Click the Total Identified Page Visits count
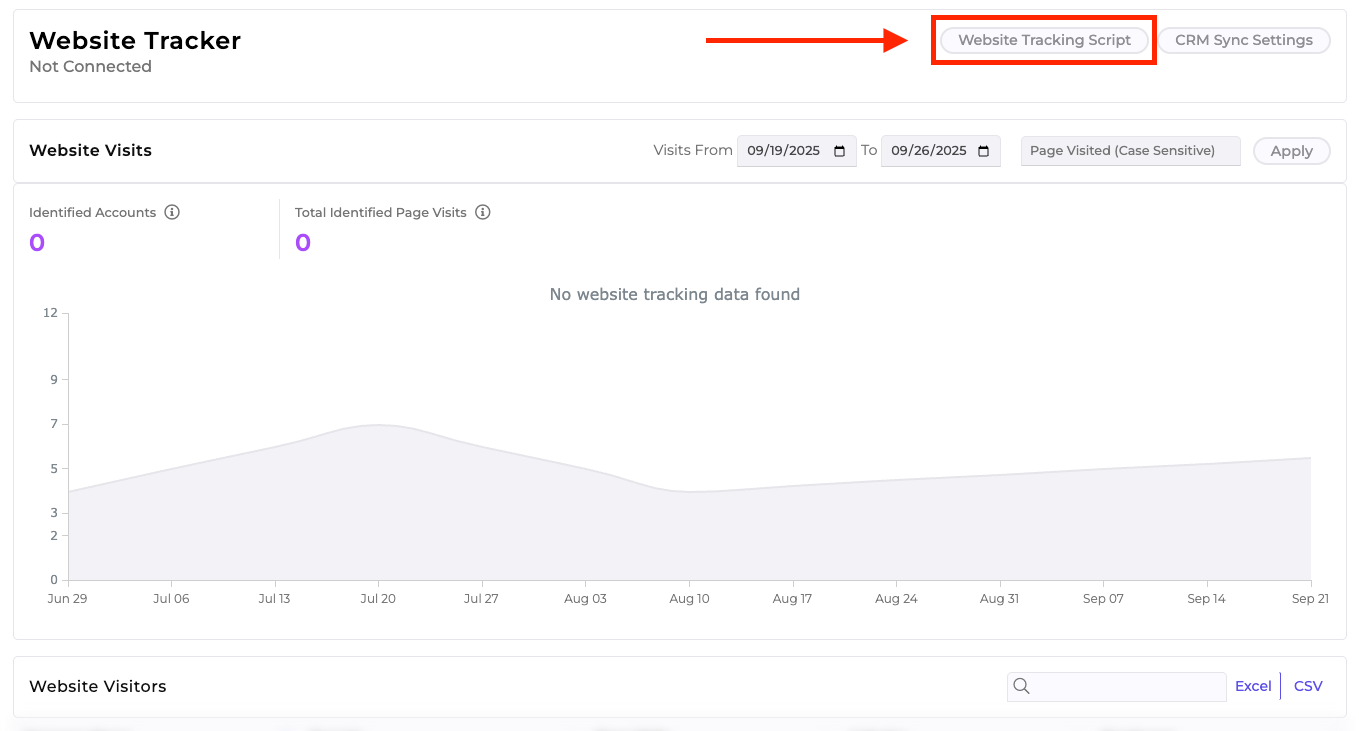Screen dimensions: 1359x731 click(x=303, y=243)
